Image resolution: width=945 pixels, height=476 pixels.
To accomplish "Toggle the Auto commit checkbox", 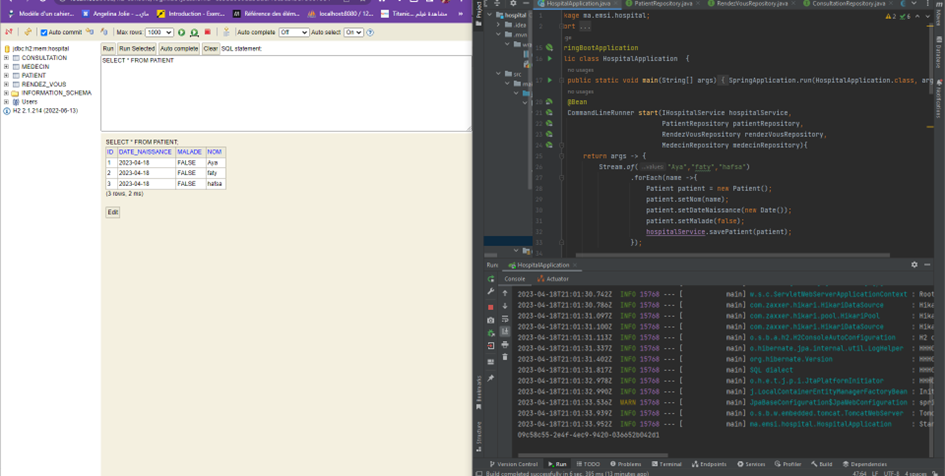I will 43,33.
